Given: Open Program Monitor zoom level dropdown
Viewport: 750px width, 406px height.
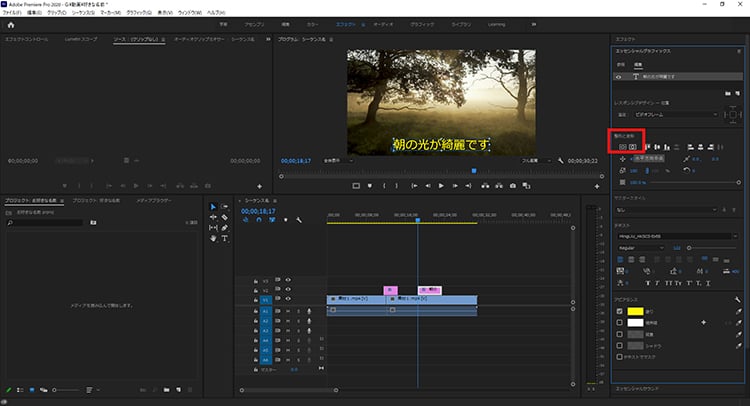Looking at the screenshot, I should point(338,161).
